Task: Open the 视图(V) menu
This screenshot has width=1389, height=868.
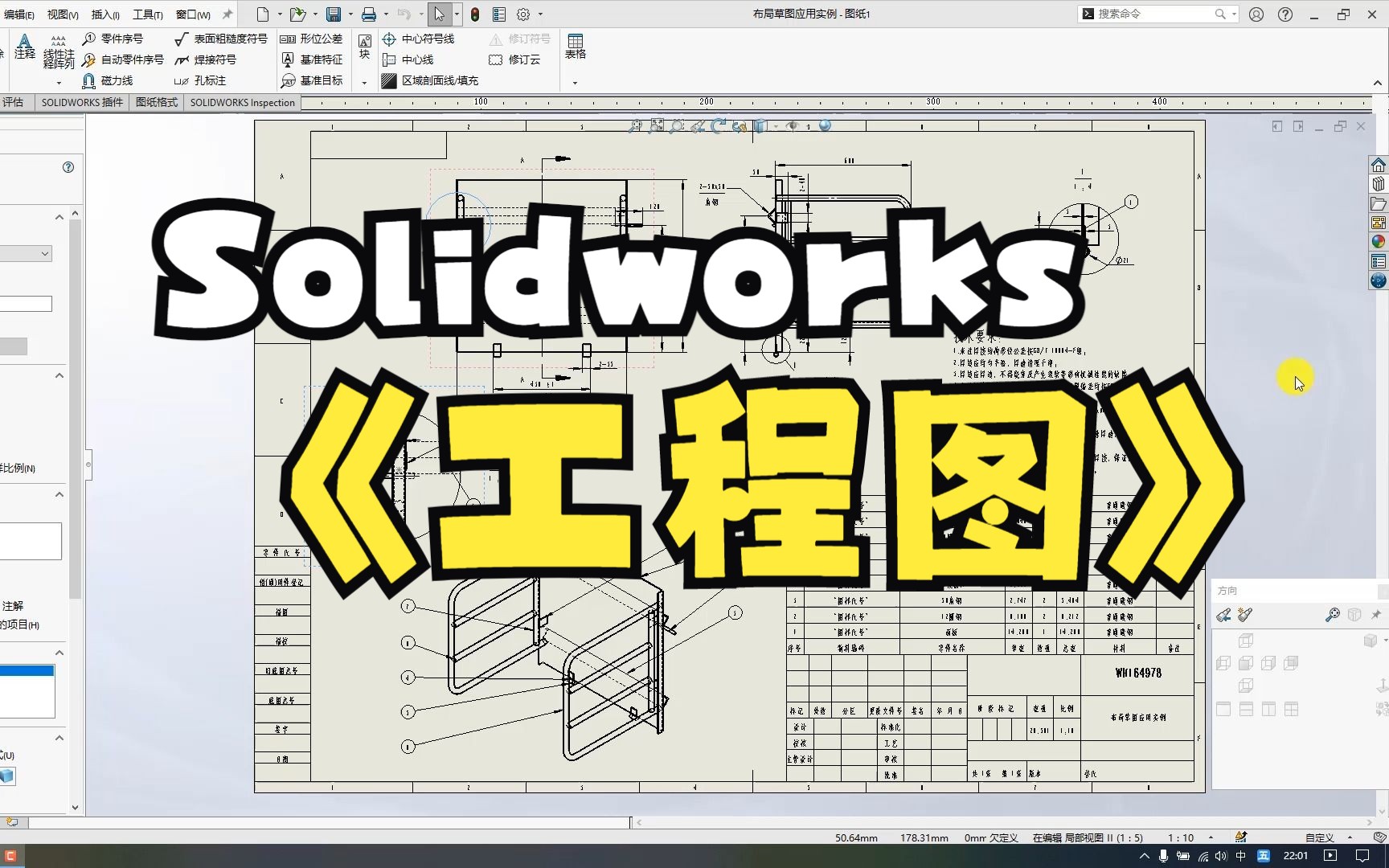Action: (63, 14)
